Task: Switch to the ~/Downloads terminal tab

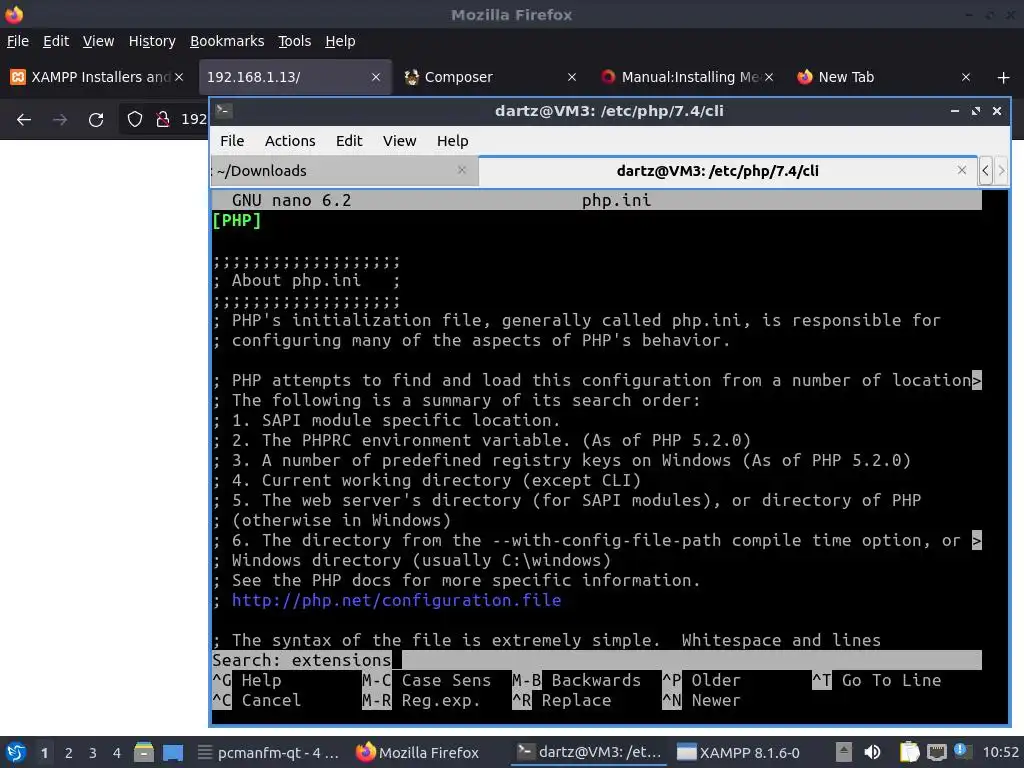Action: (343, 171)
